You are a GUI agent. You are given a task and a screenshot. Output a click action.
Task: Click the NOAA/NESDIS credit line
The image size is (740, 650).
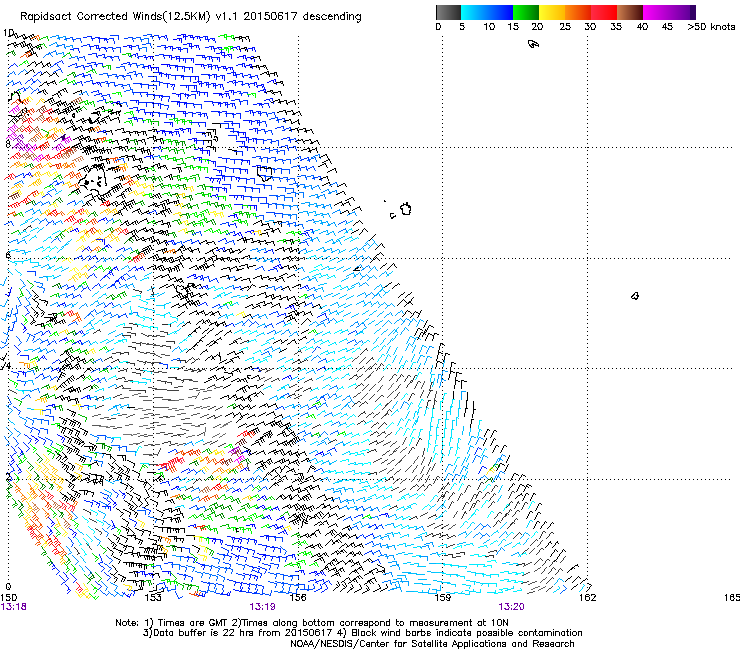pos(432,644)
